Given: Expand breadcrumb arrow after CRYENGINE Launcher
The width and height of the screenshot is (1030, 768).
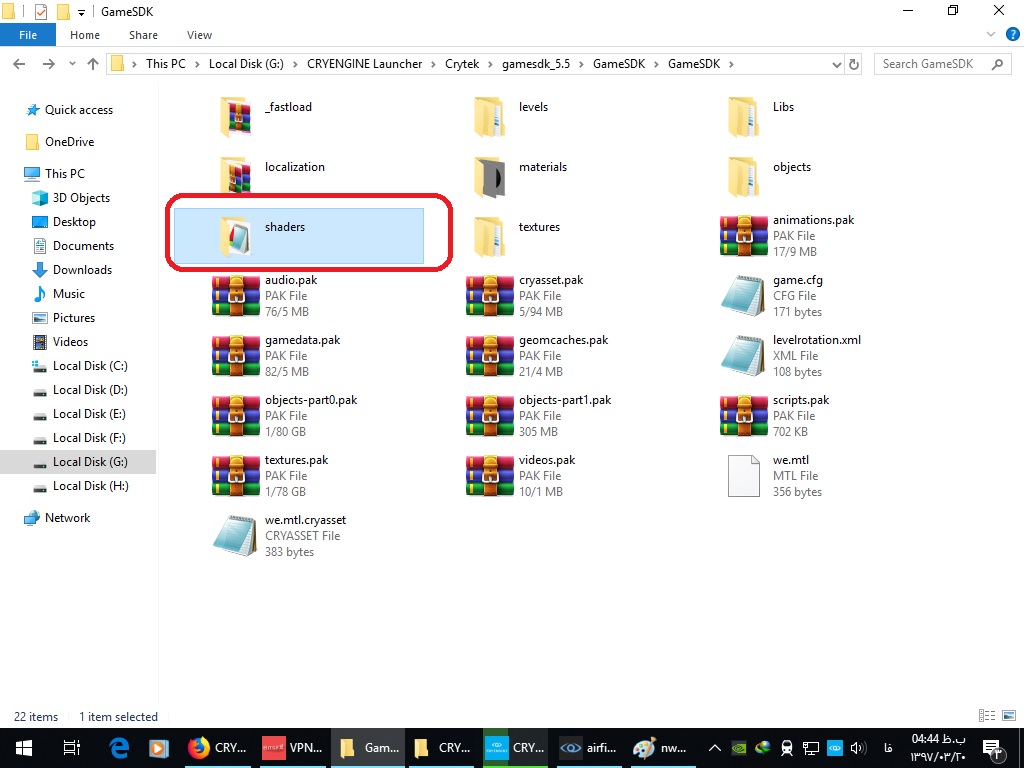Looking at the screenshot, I should (x=434, y=64).
